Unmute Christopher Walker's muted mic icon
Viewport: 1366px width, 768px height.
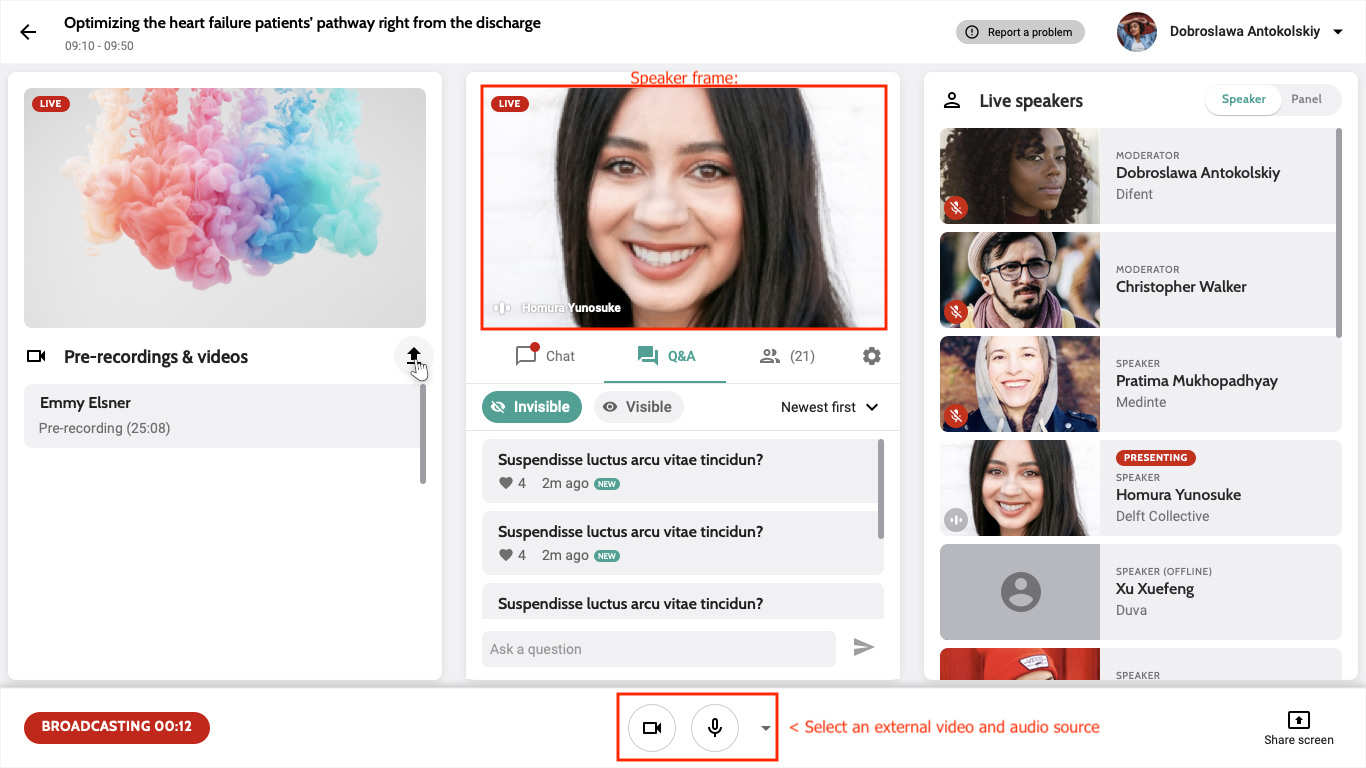coord(957,312)
